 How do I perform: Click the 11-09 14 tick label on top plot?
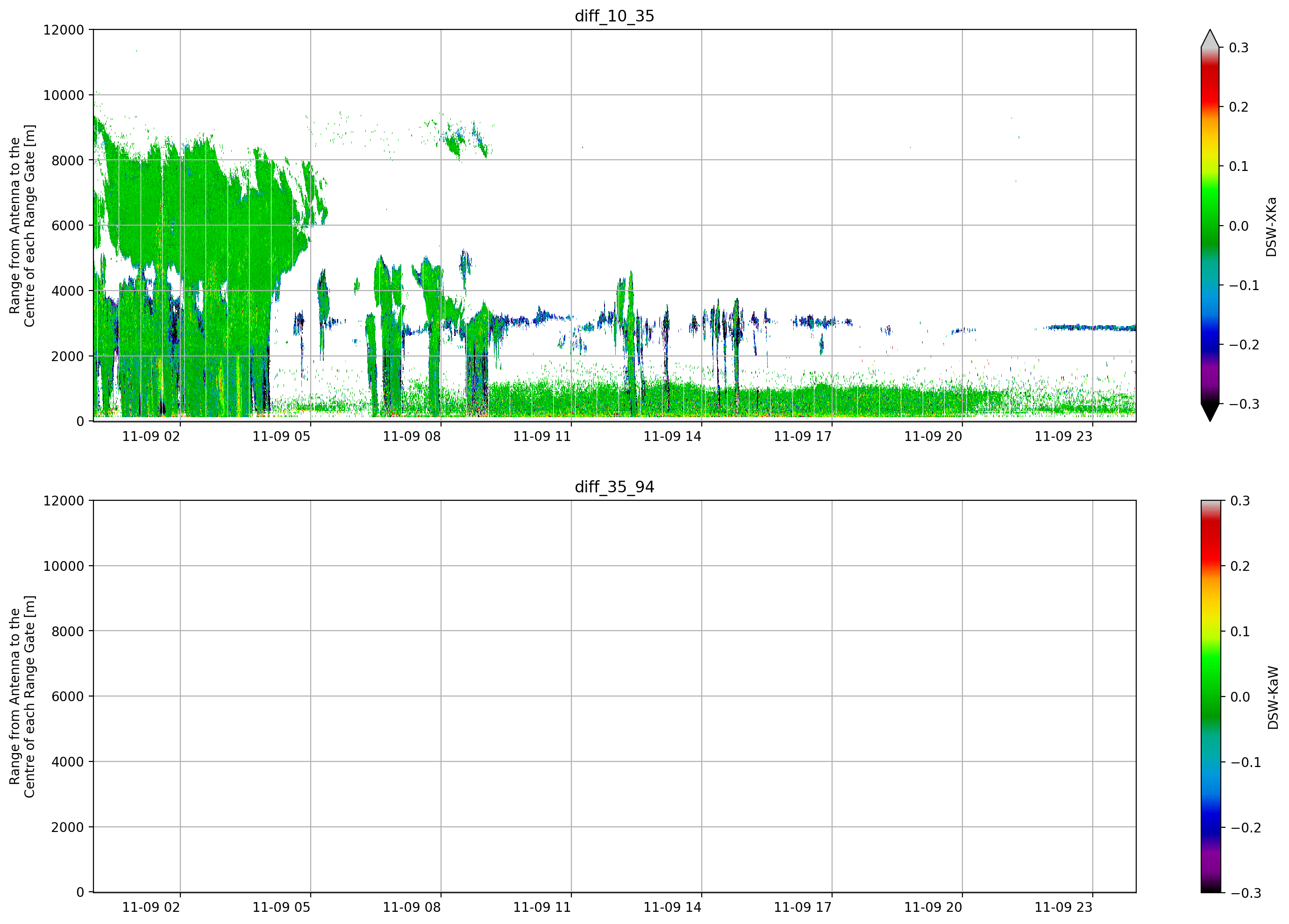[x=672, y=436]
